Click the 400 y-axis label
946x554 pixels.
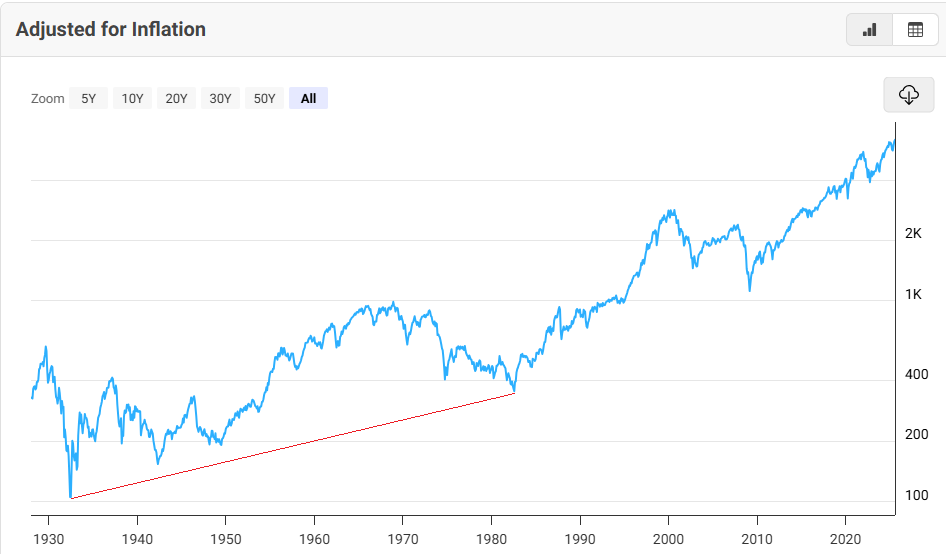916,374
